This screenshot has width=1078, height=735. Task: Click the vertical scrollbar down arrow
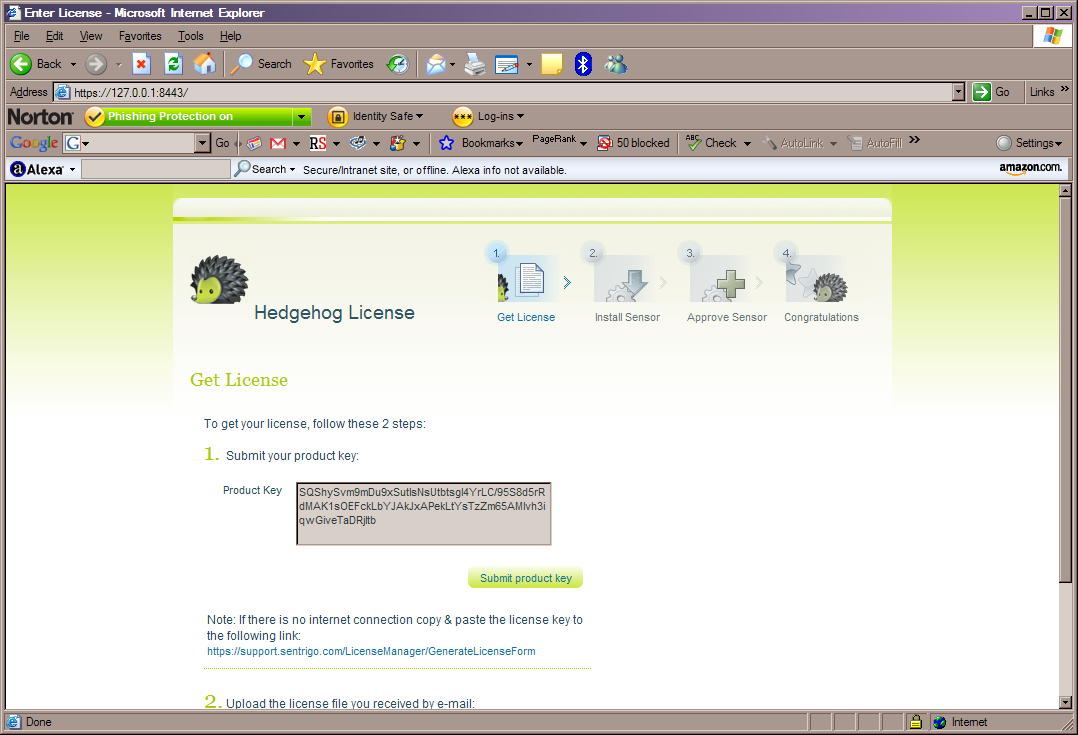click(x=1065, y=702)
